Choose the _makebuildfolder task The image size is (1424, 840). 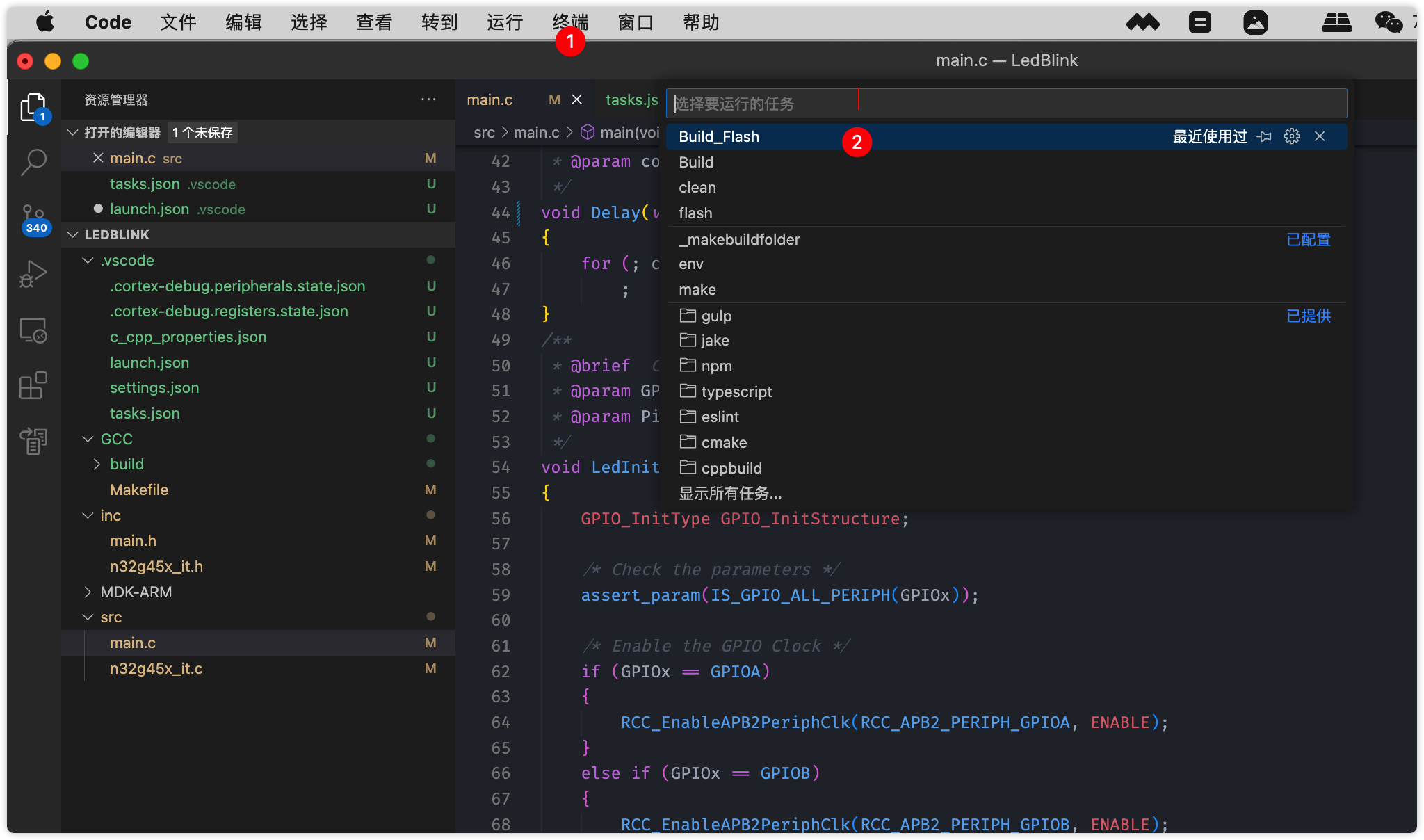[1005, 239]
